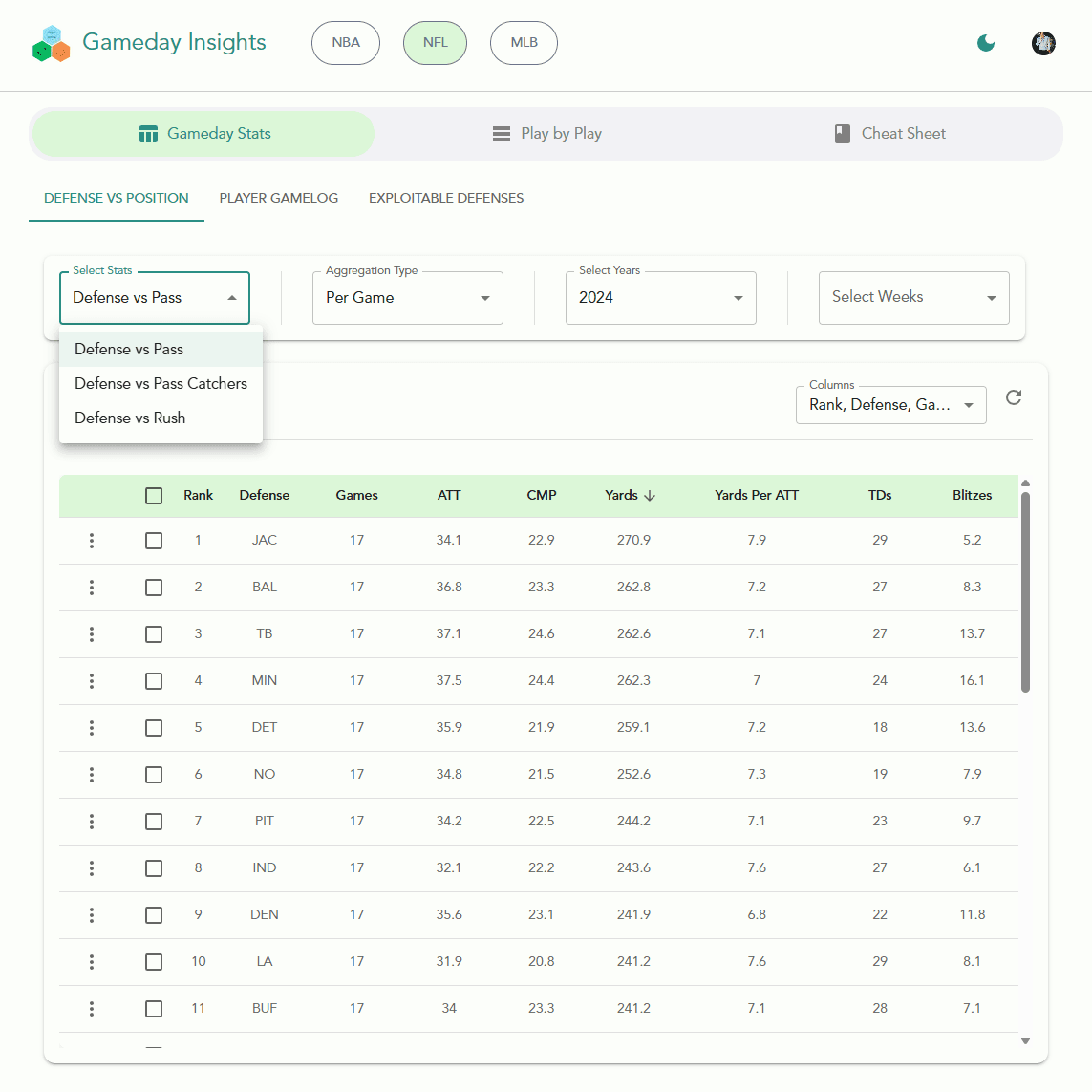1092x1092 pixels.
Task: Select the MLB league button
Action: click(524, 42)
